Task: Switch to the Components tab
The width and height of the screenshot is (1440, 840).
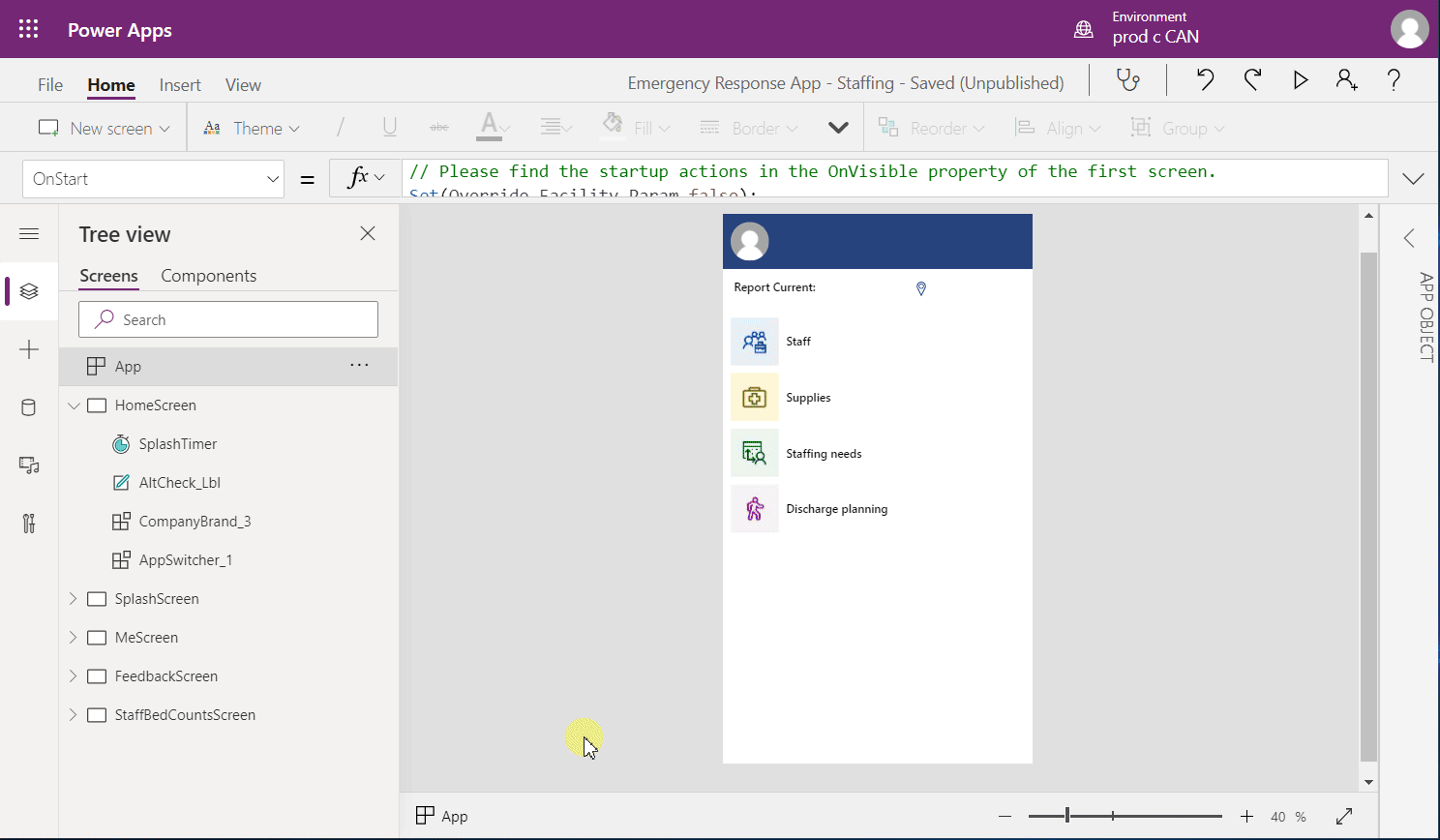Action: pos(208,276)
